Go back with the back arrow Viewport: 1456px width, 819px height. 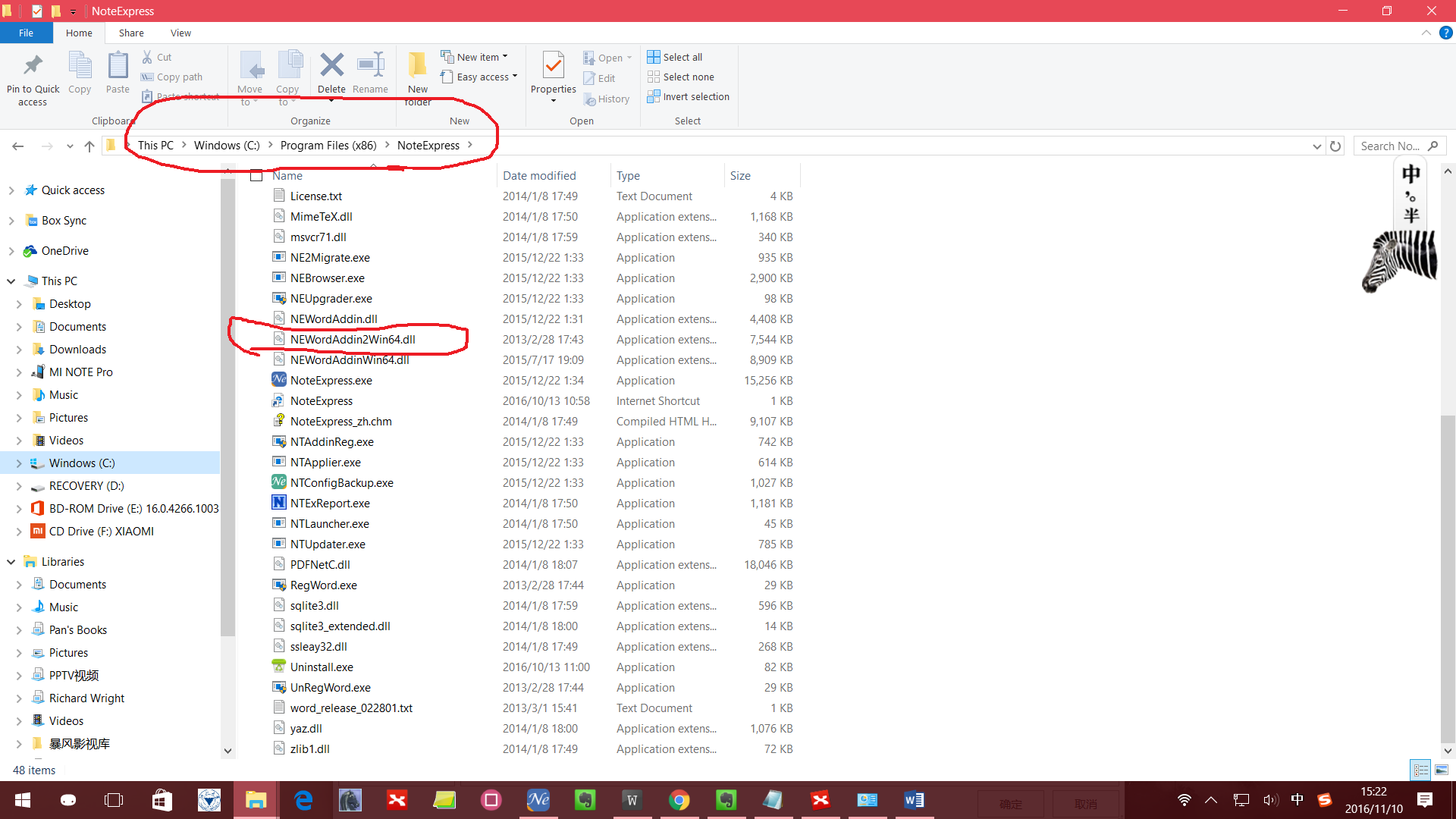click(18, 146)
